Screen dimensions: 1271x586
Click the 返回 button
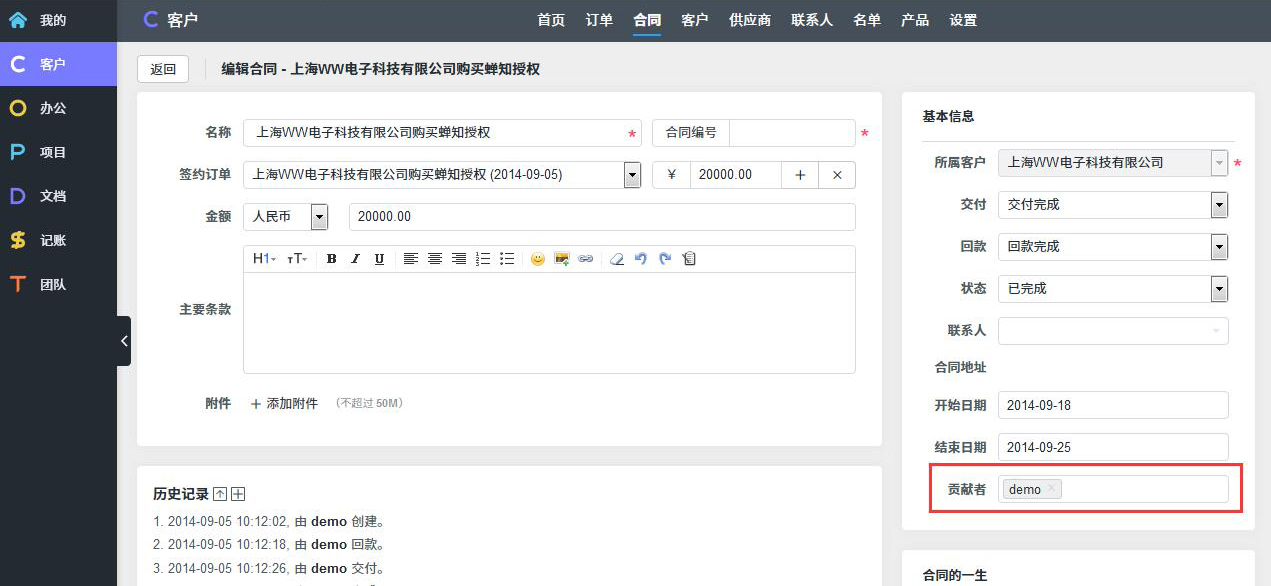click(x=163, y=69)
